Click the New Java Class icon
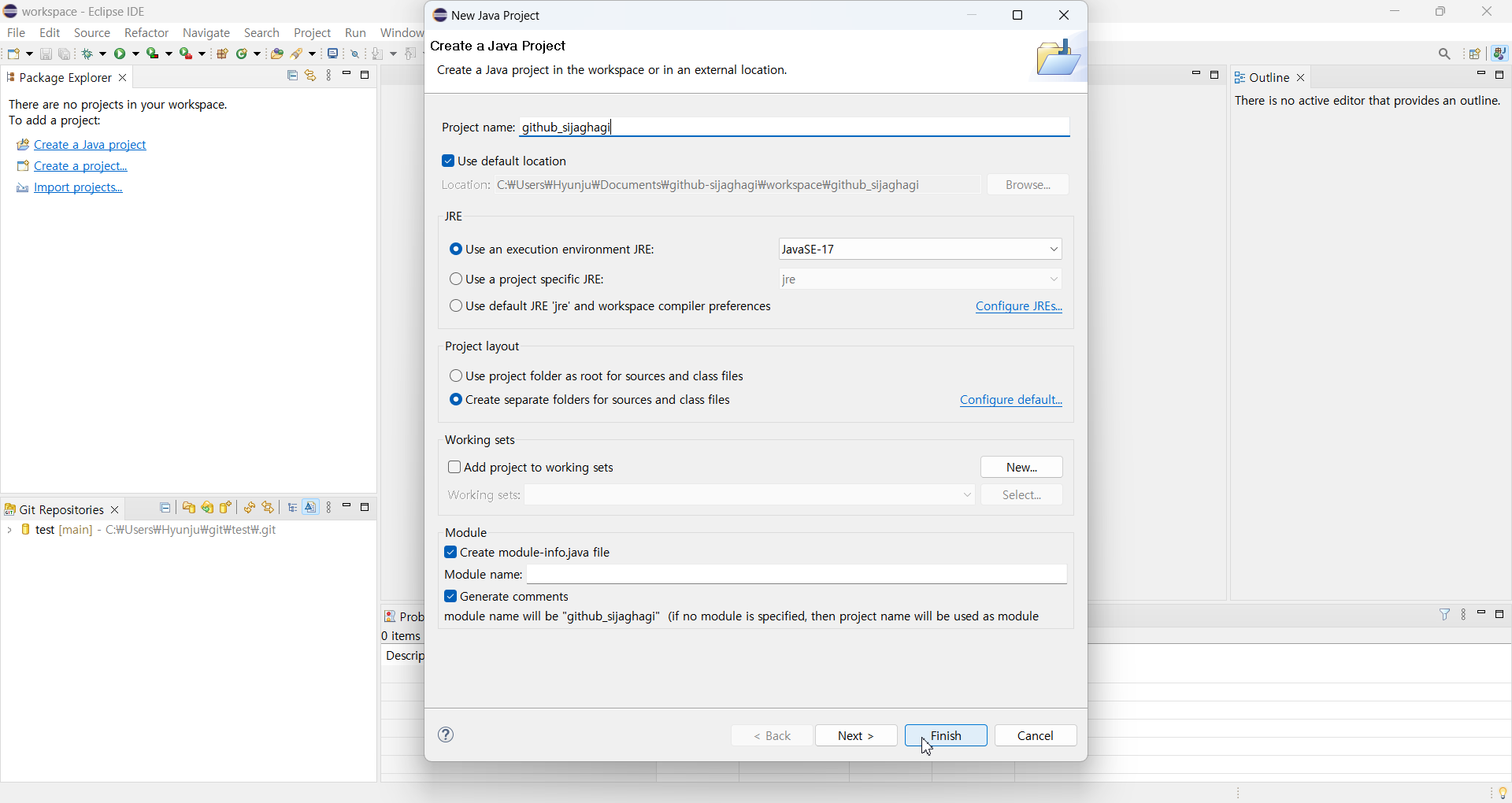This screenshot has height=803, width=1512. tap(243, 54)
